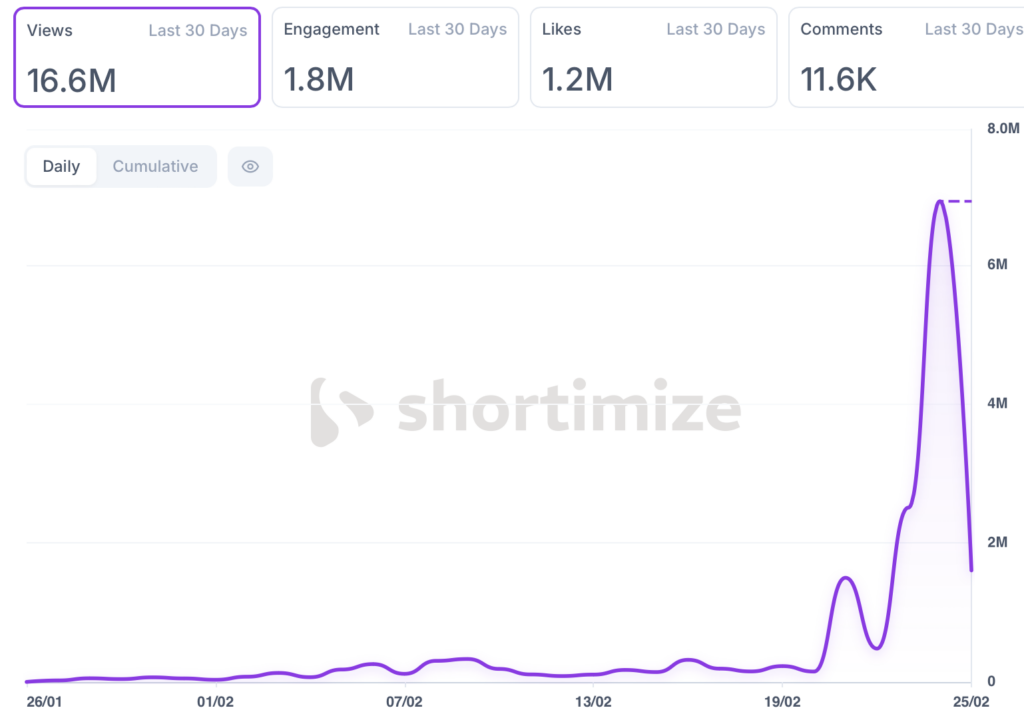
Task: Toggle the eye visibility icon
Action: [x=250, y=167]
